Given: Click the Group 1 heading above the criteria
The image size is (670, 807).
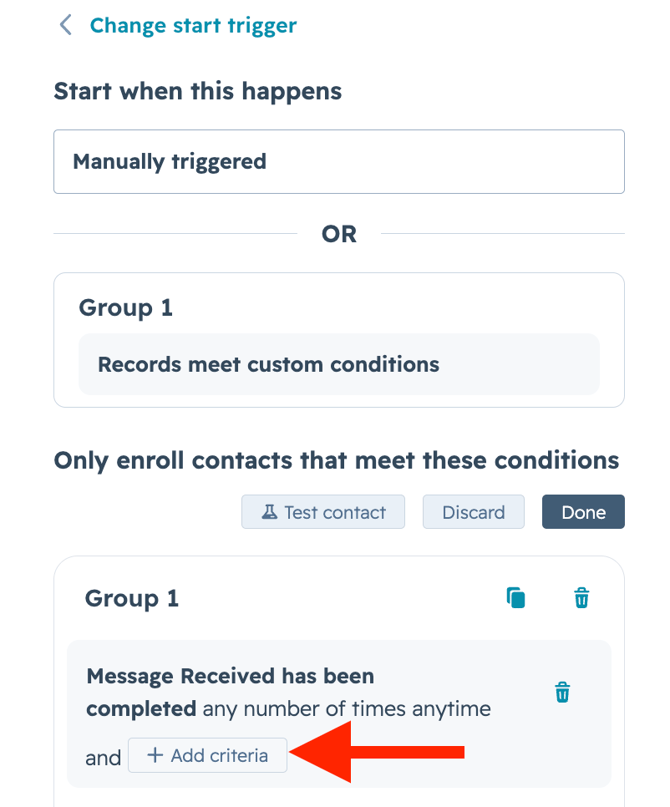Looking at the screenshot, I should pos(132,598).
